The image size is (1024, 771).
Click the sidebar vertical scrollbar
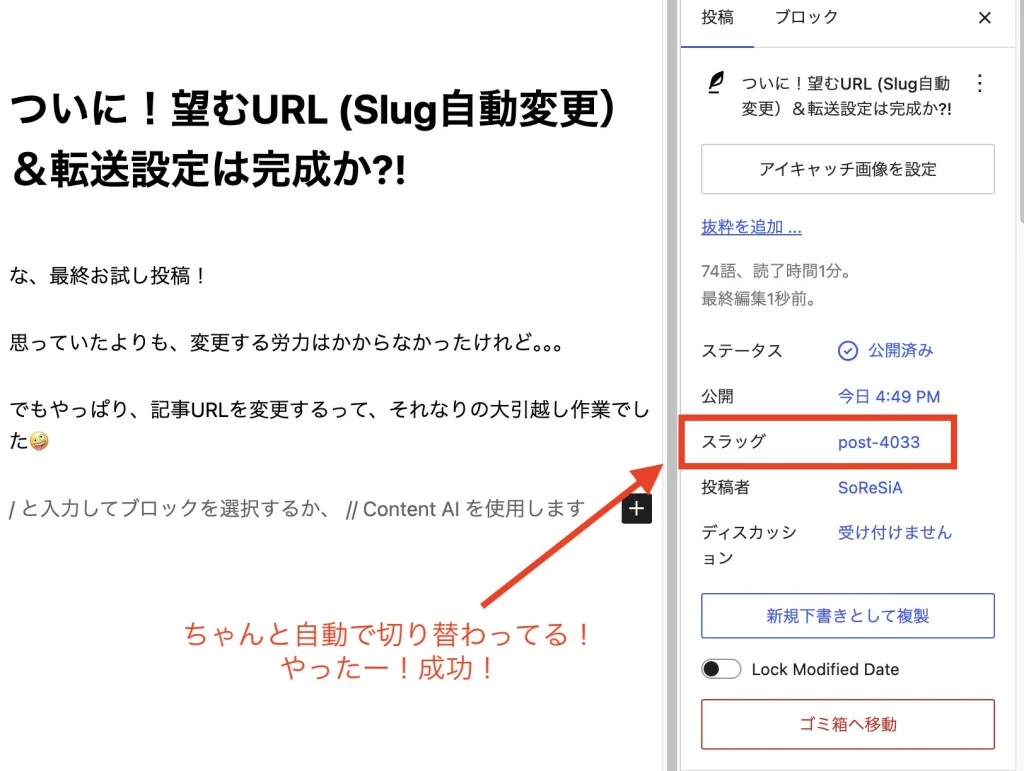coord(1021,111)
